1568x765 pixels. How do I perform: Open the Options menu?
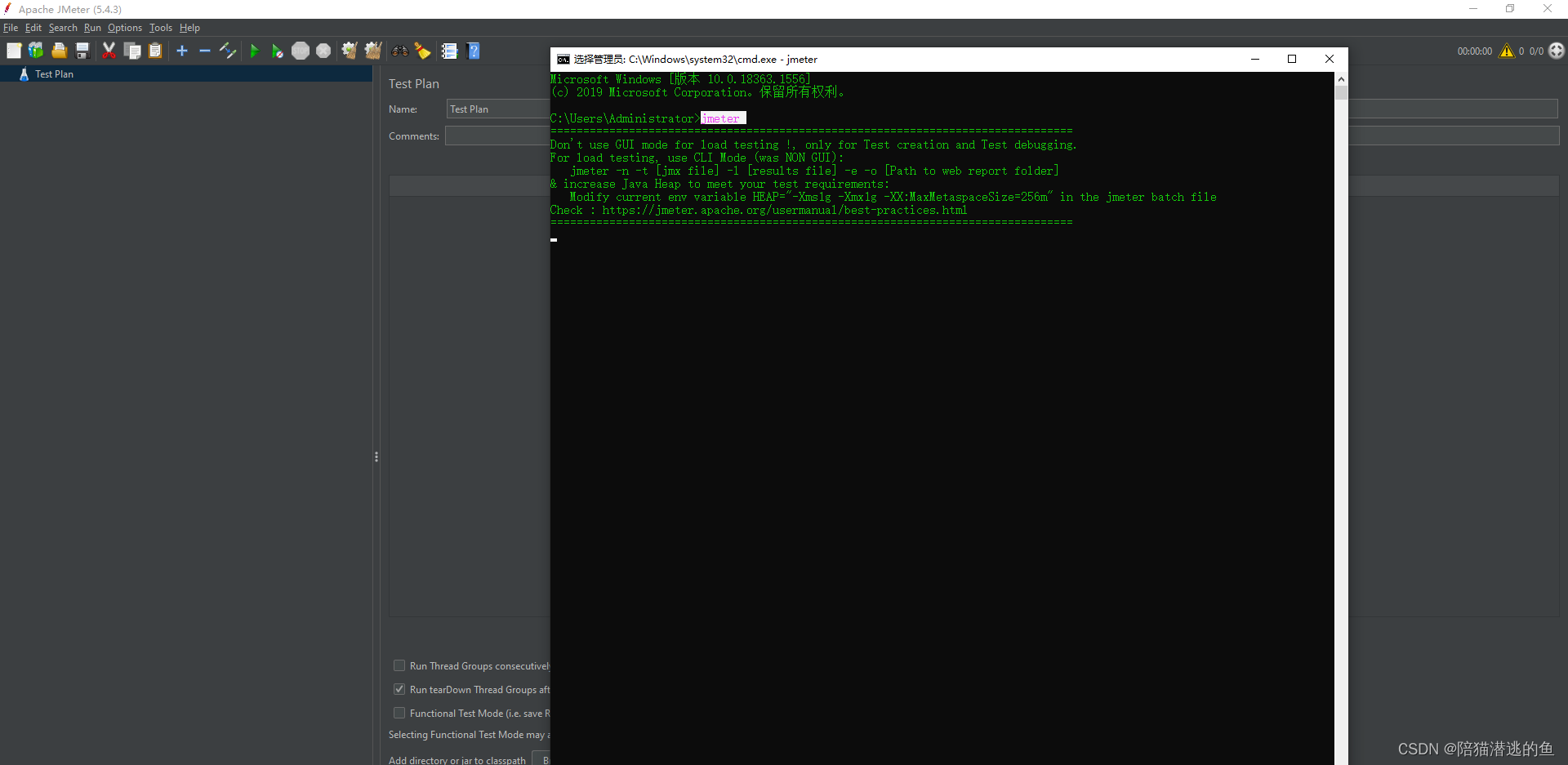[125, 28]
